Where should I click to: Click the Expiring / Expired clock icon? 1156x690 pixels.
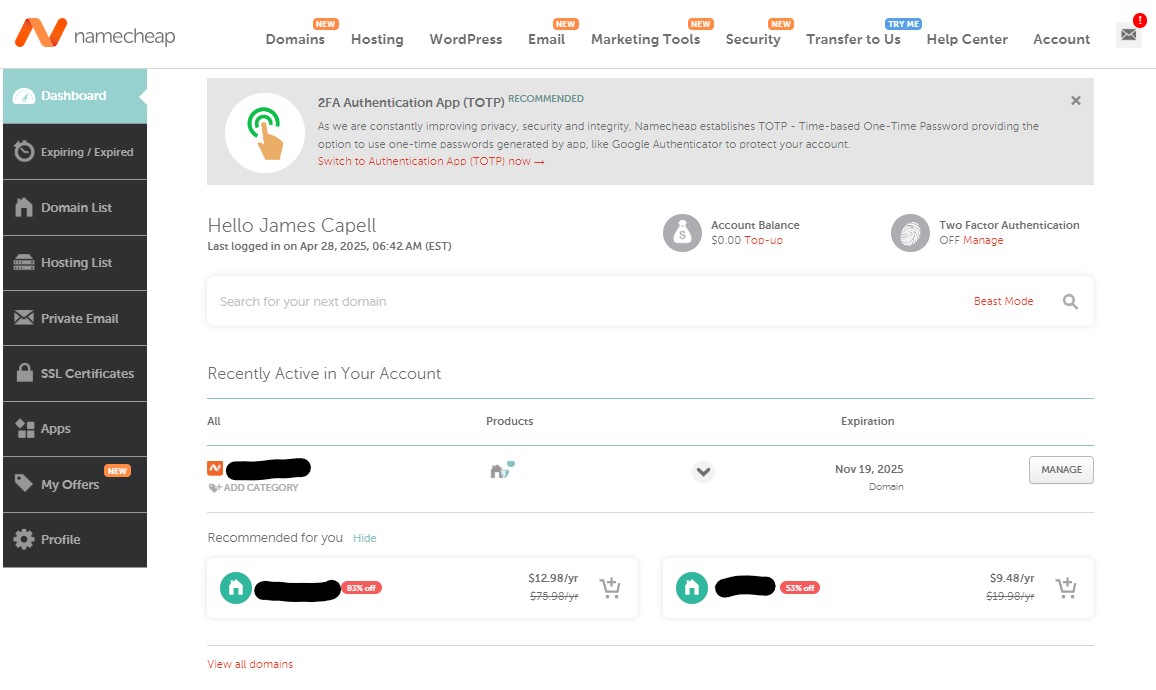point(24,151)
